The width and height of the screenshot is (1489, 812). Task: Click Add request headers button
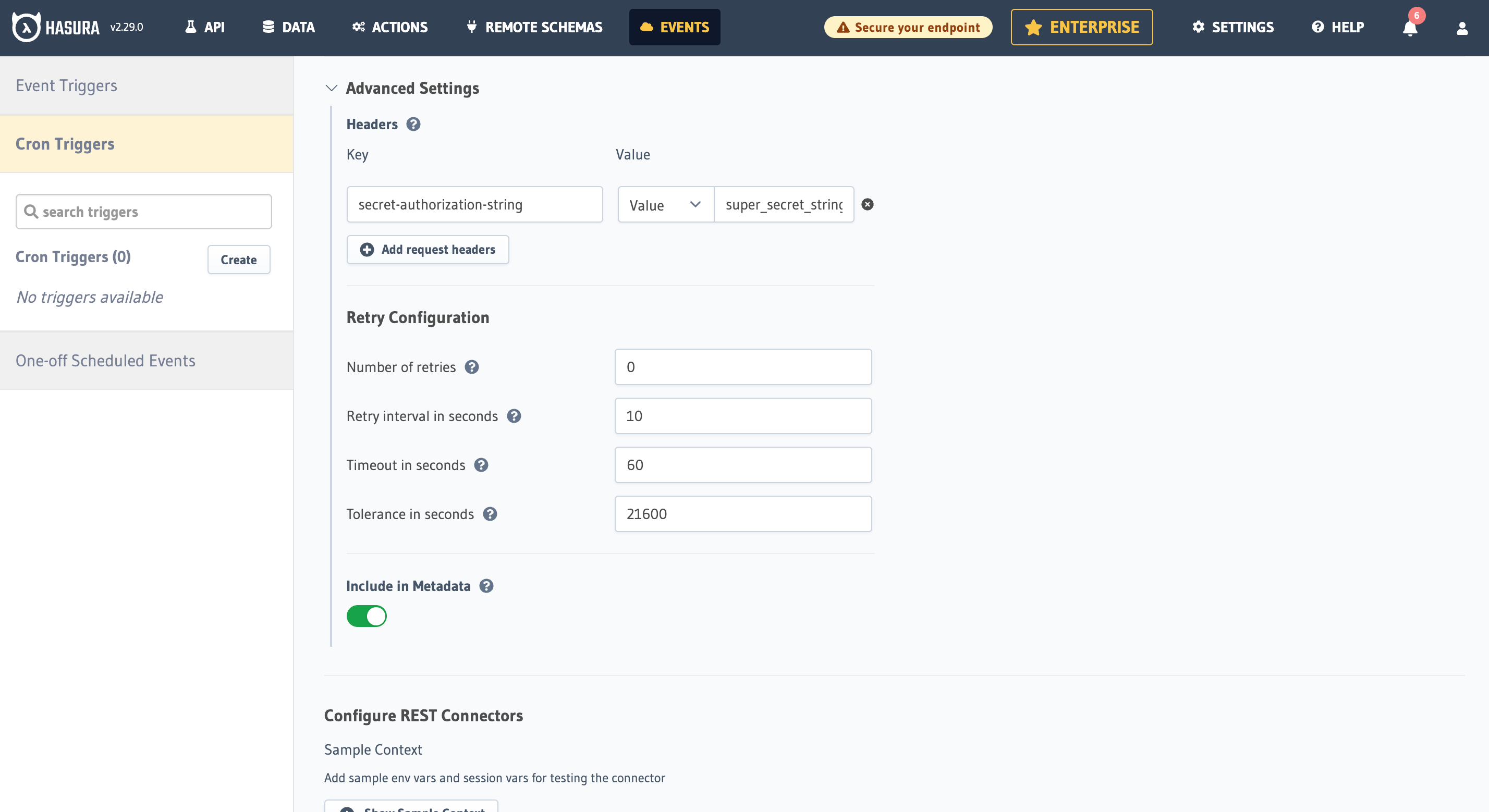coord(428,249)
